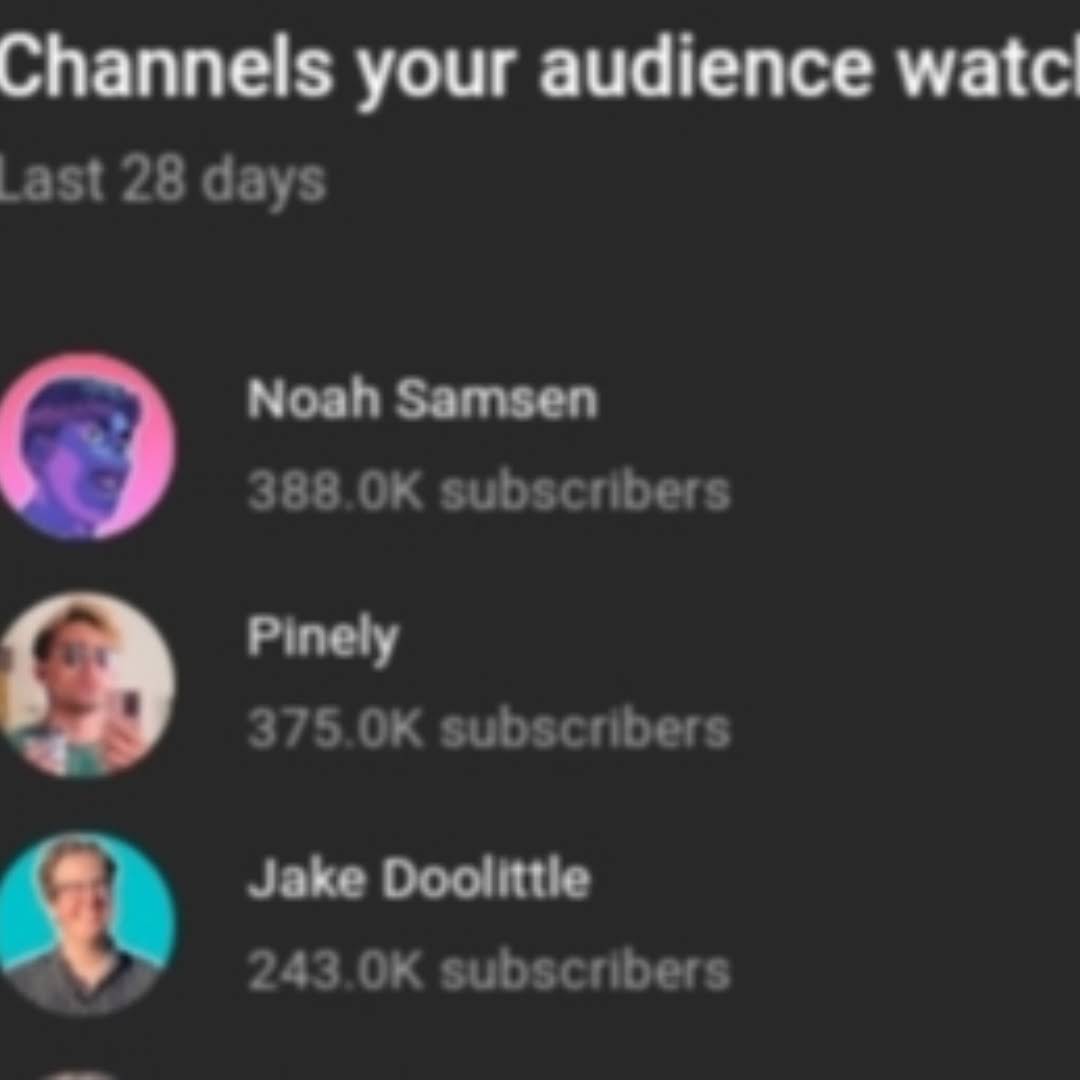
Task: Click the word subscribers under Noah Samsen
Action: tap(585, 492)
